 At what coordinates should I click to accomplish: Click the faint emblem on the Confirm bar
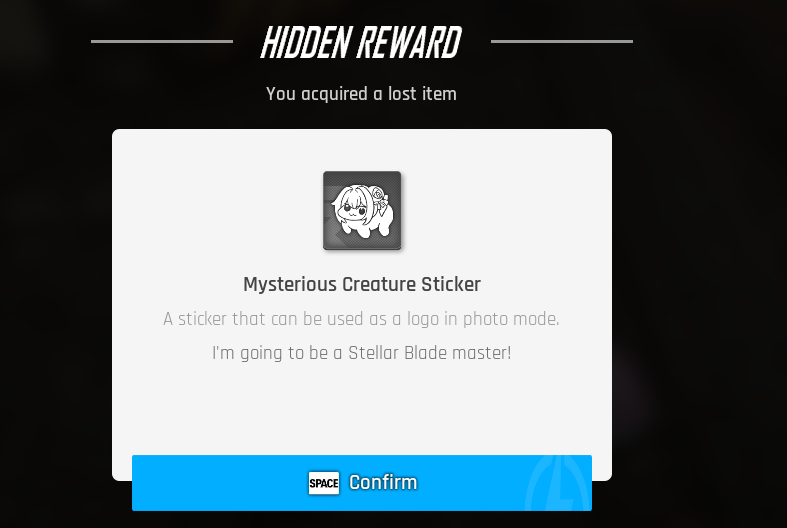[x=558, y=483]
